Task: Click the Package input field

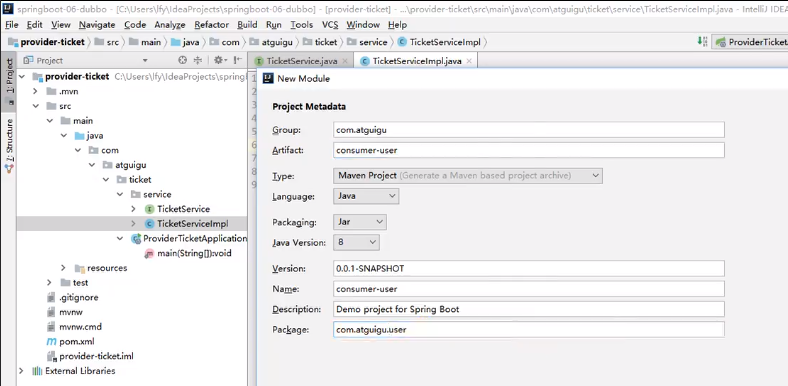Action: coord(529,330)
